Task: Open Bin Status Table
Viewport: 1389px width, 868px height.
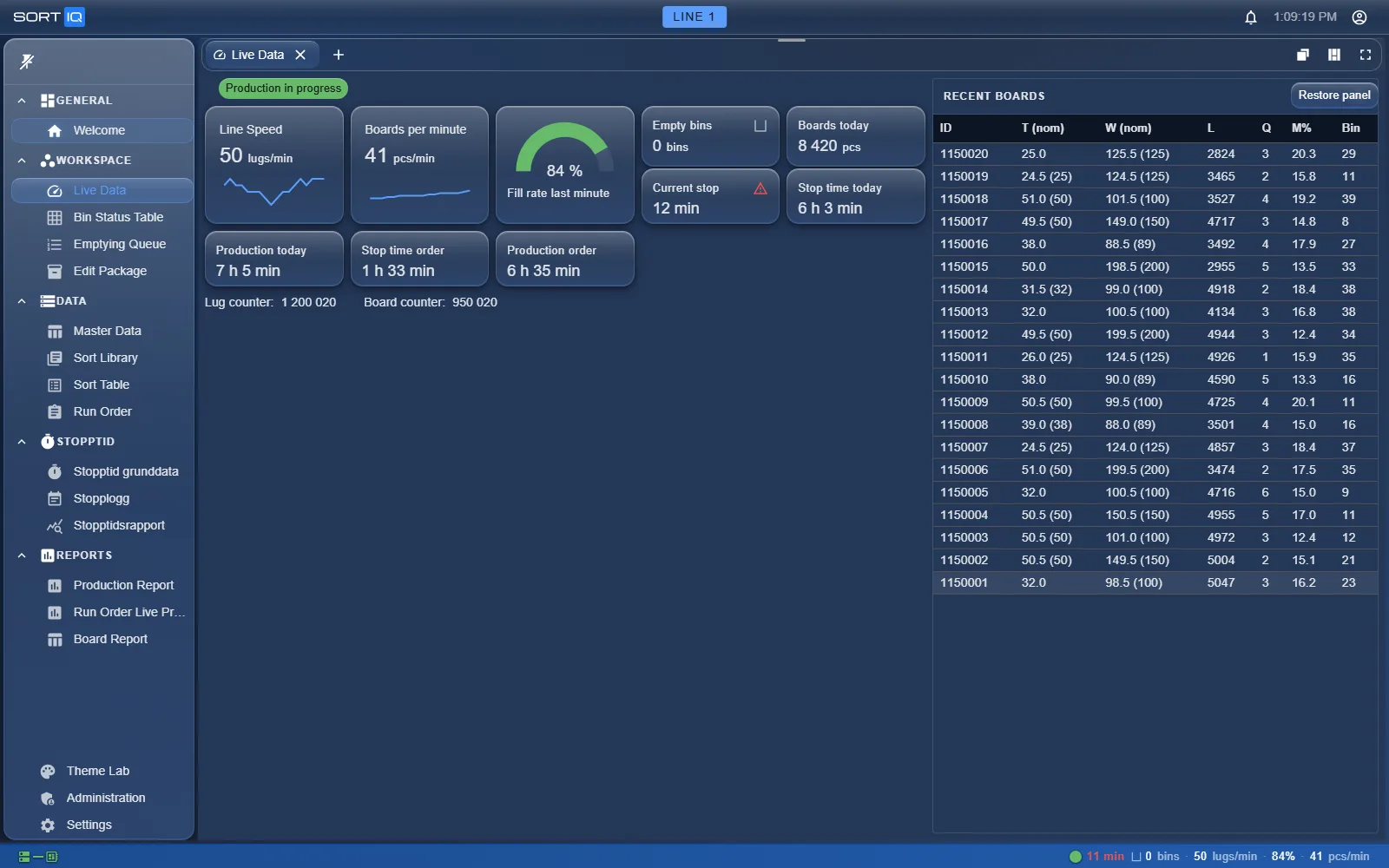Action: pos(102,217)
